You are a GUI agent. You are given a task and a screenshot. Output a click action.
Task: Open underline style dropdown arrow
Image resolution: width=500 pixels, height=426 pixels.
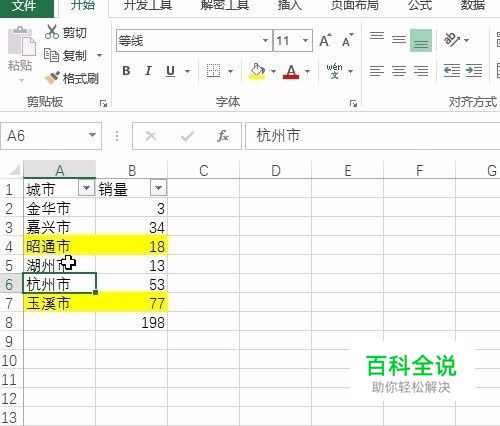[187, 71]
